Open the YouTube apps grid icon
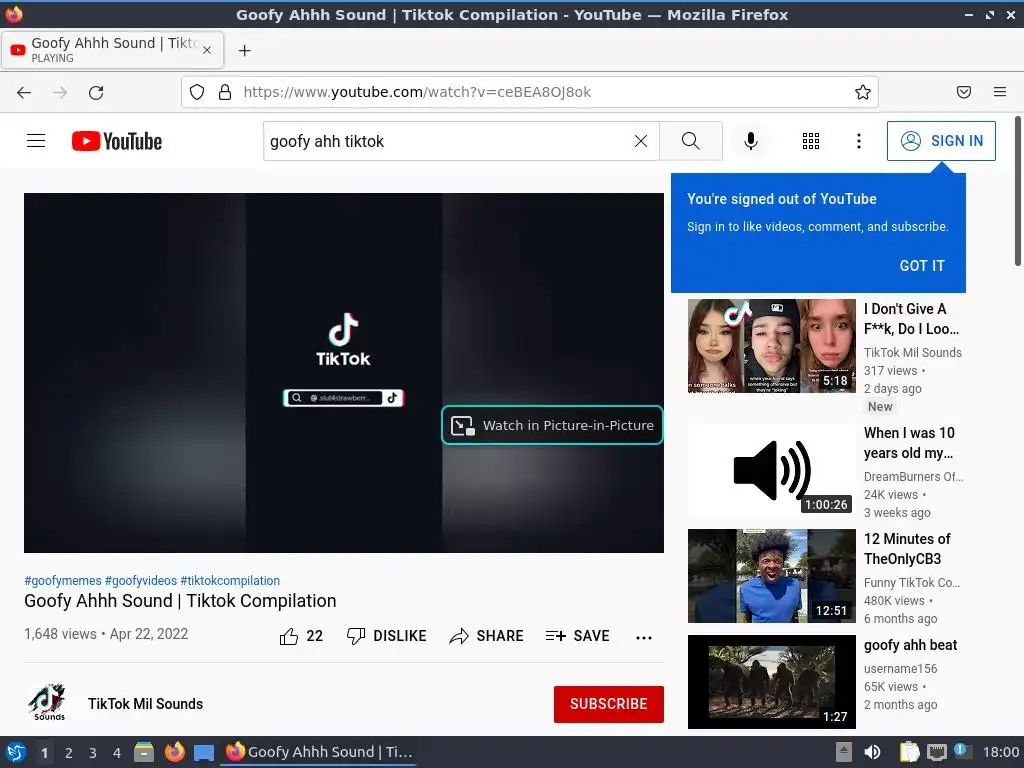This screenshot has width=1024, height=768. point(810,141)
